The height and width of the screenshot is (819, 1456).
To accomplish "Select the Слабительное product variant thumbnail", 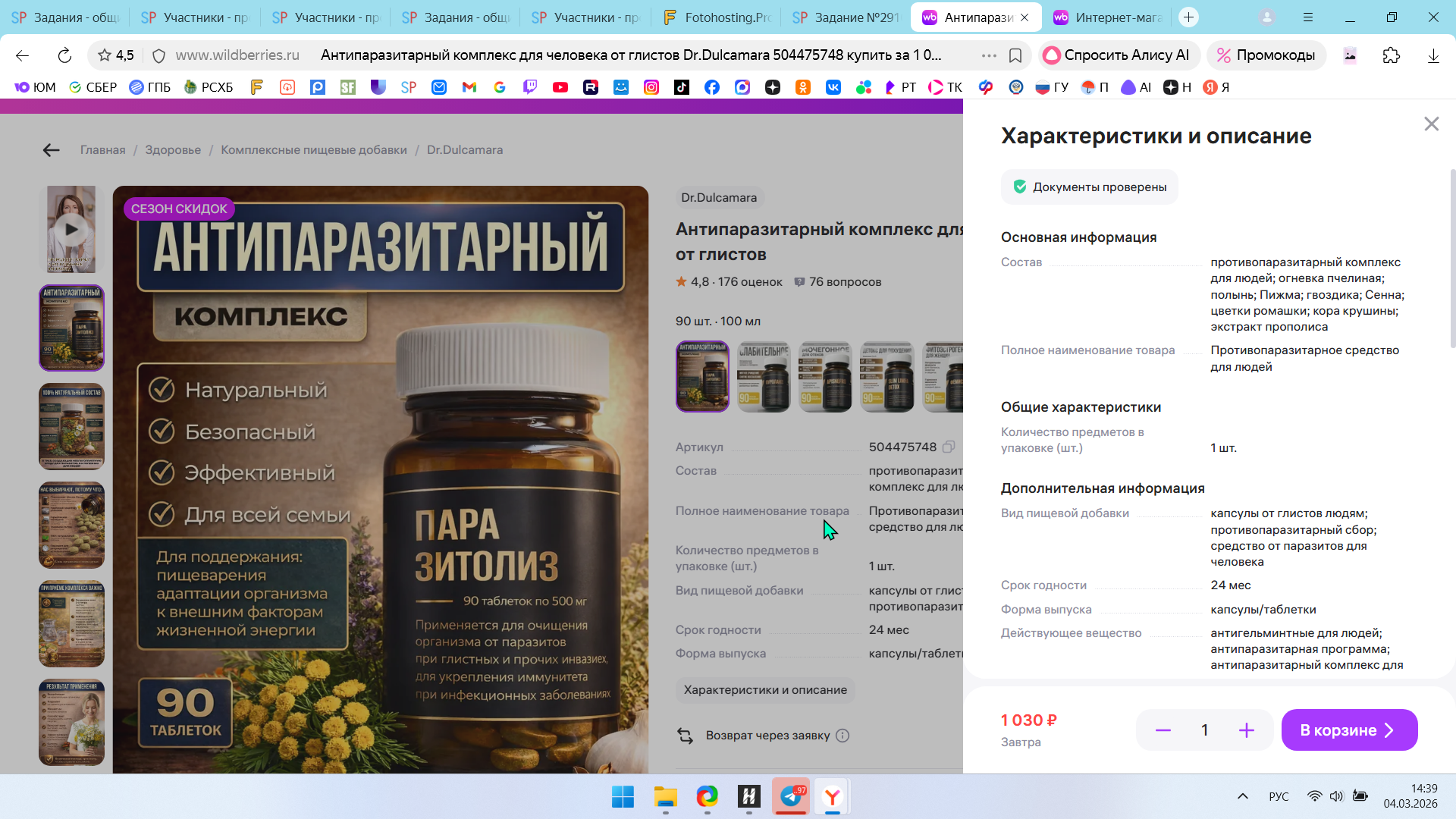I will click(x=764, y=377).
